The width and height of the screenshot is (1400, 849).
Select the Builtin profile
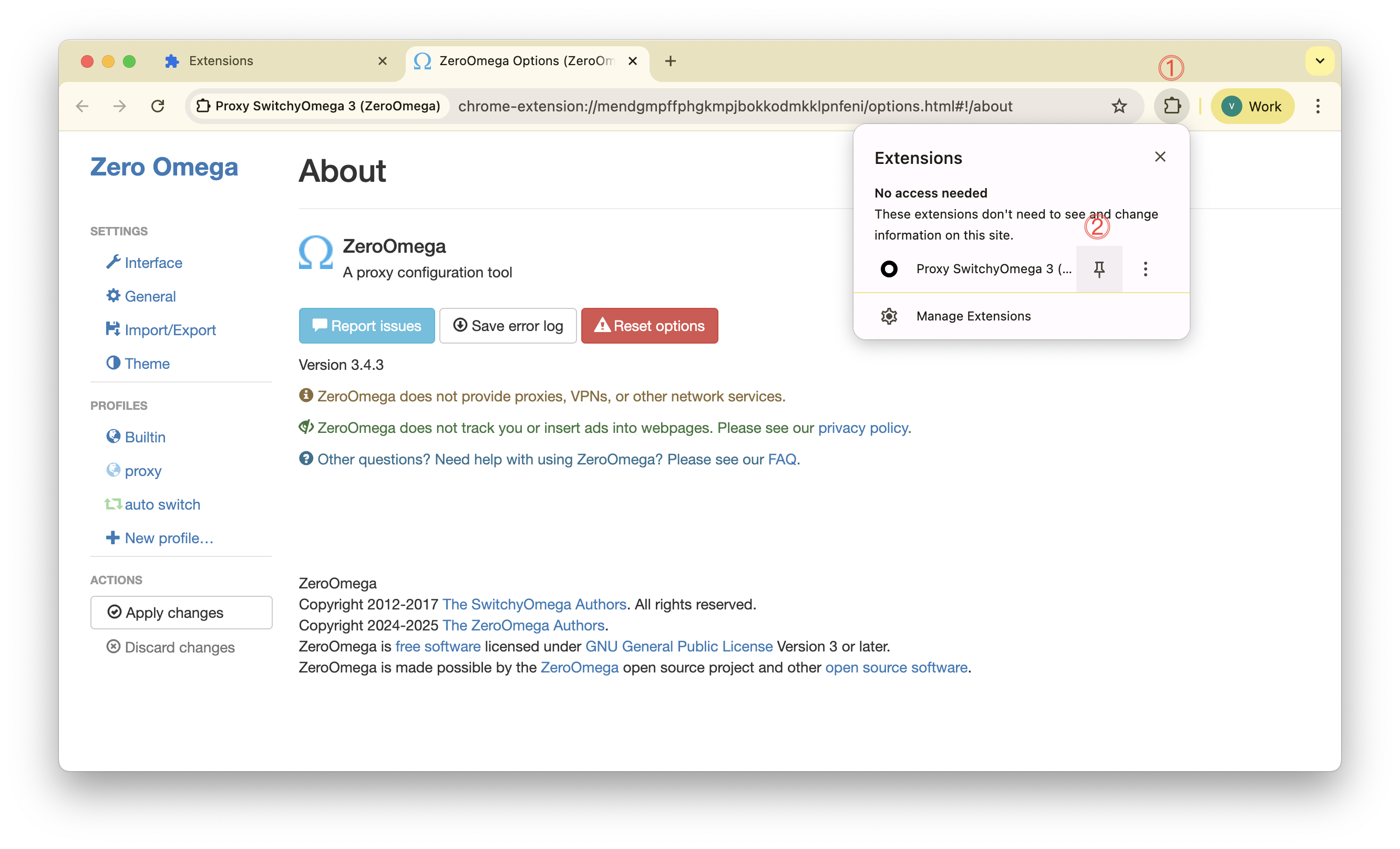[136, 437]
